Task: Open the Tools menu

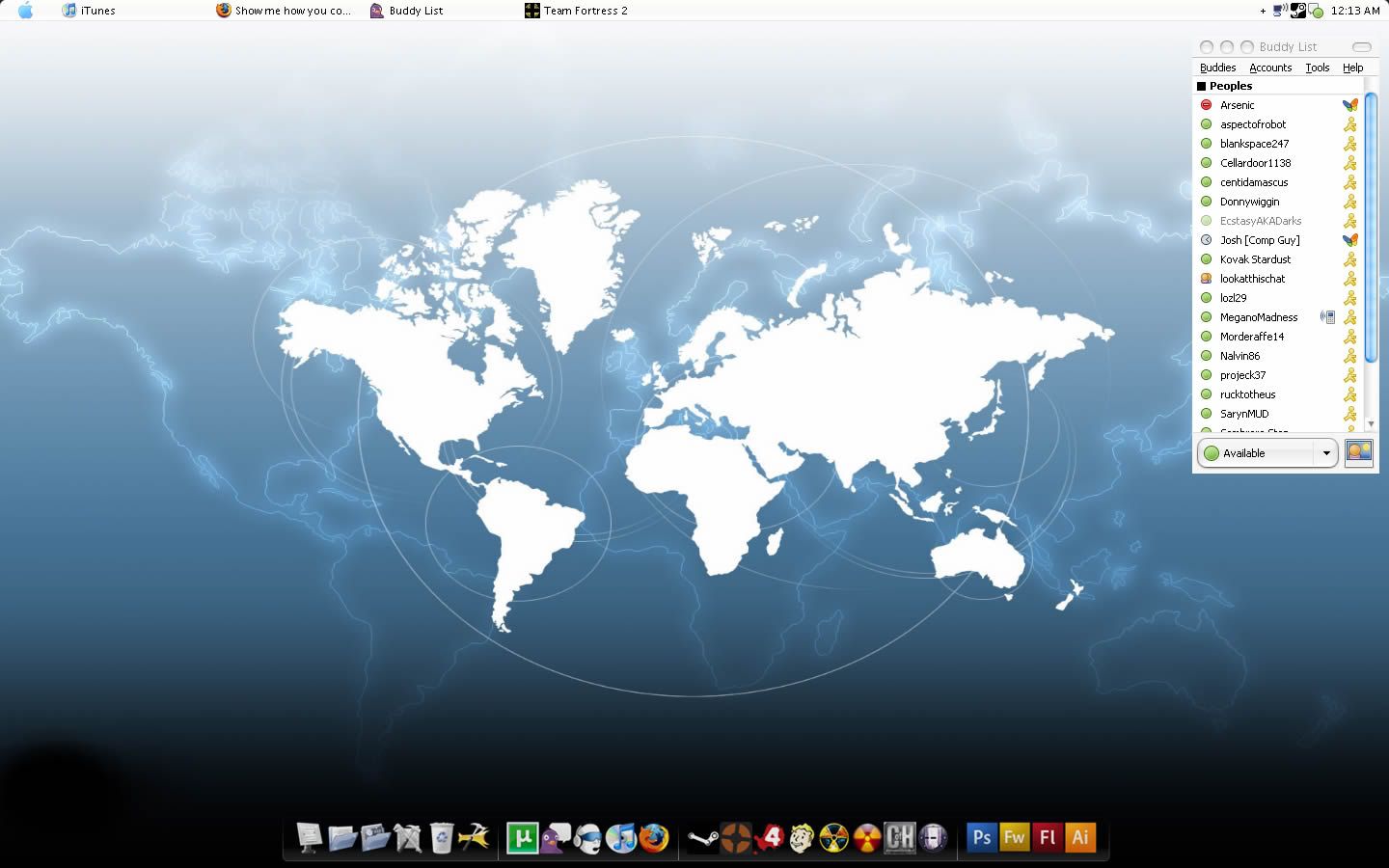Action: click(x=1318, y=68)
